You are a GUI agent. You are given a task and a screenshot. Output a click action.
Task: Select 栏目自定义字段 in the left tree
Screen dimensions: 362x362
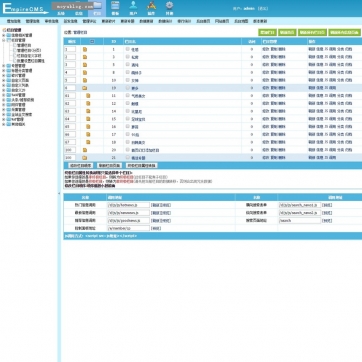pyautogui.click(x=29, y=56)
